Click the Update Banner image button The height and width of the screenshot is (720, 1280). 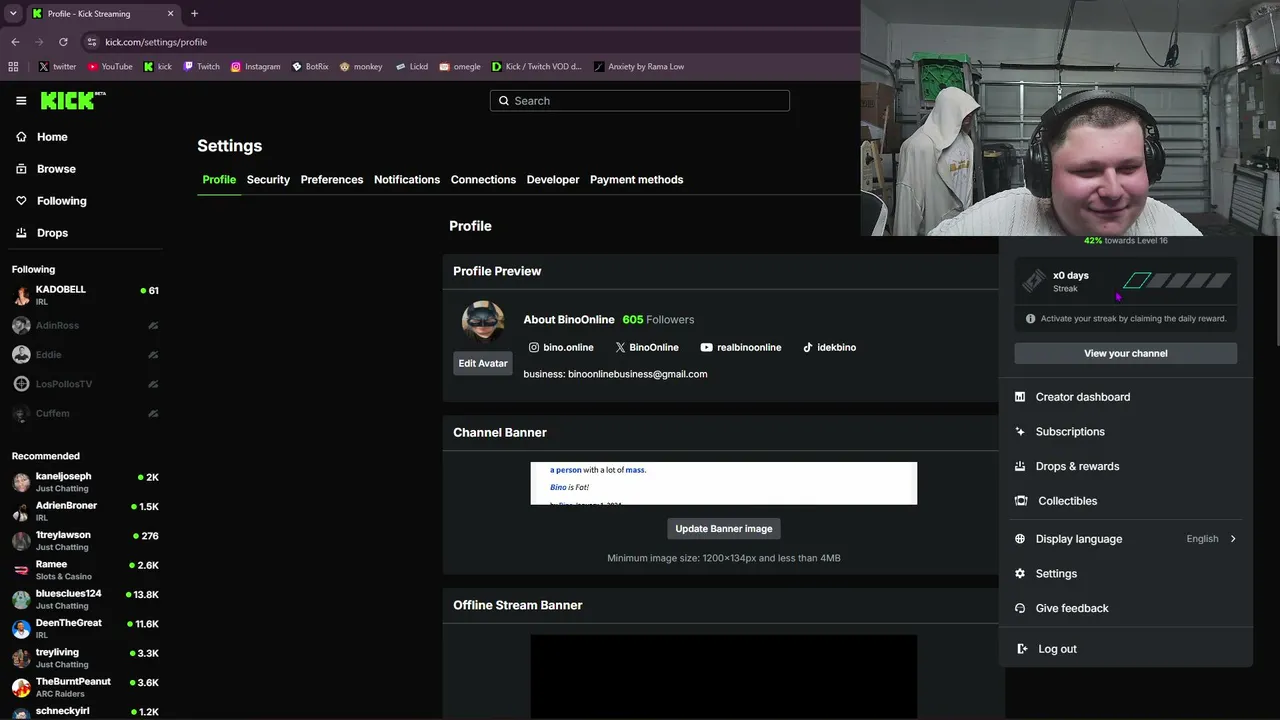[724, 529]
